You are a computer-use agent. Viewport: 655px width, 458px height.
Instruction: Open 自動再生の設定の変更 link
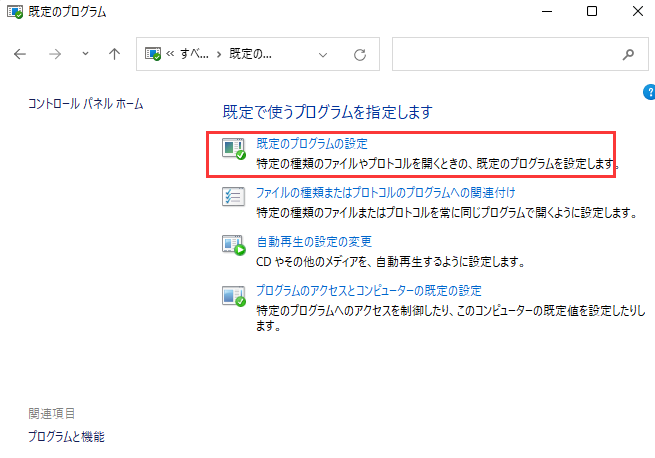(314, 242)
